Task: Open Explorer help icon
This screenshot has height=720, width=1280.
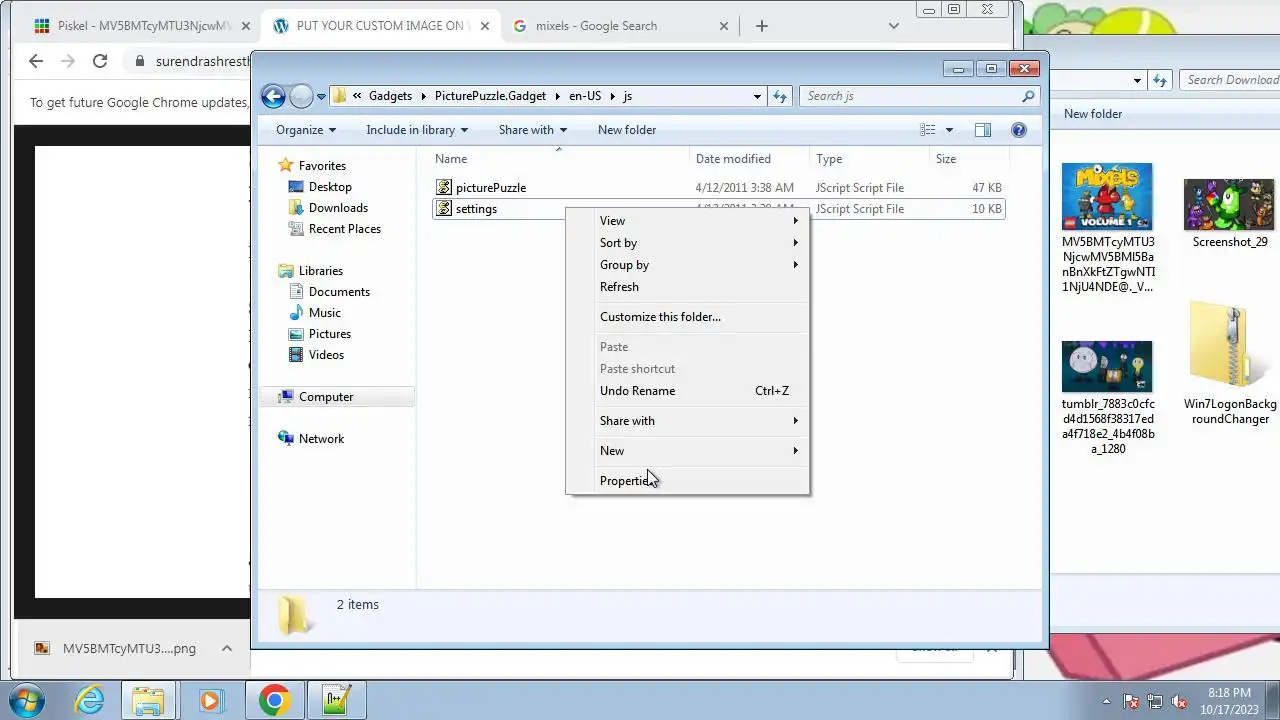Action: click(x=1019, y=130)
